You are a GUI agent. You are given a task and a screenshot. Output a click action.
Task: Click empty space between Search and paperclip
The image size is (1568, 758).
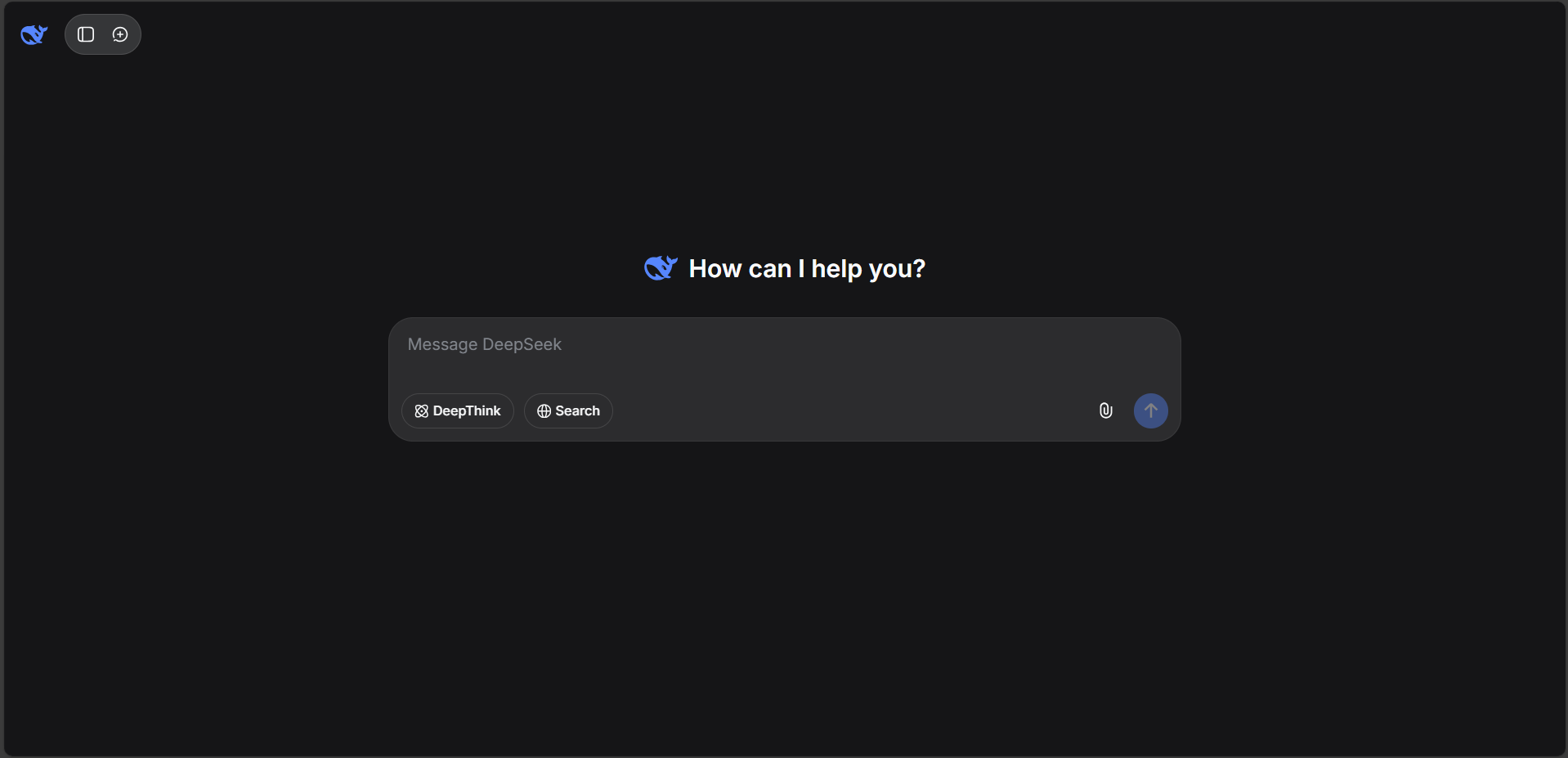pyautogui.click(x=850, y=410)
